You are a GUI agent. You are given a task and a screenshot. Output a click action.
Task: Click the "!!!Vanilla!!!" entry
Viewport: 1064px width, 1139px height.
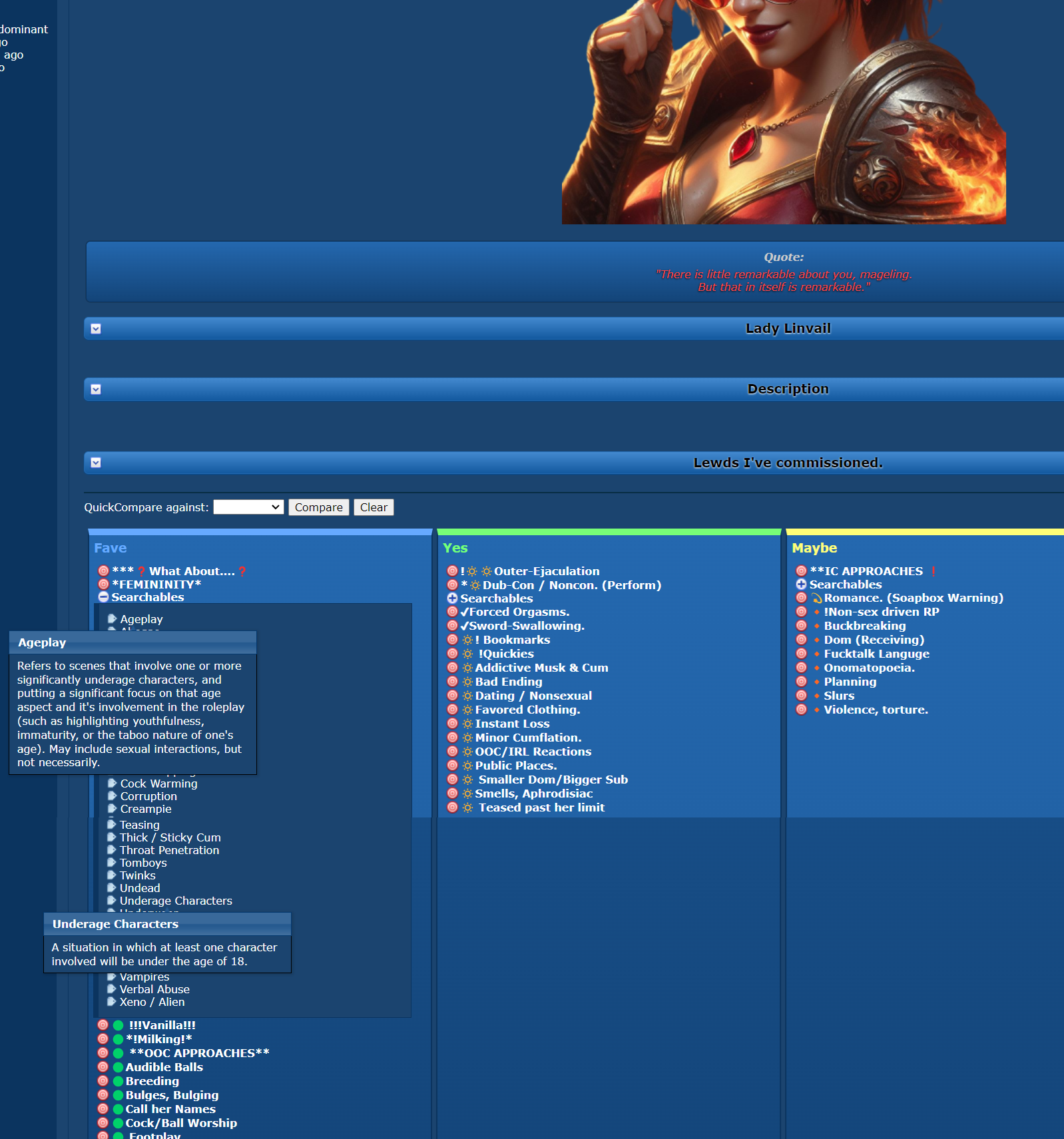click(162, 1025)
